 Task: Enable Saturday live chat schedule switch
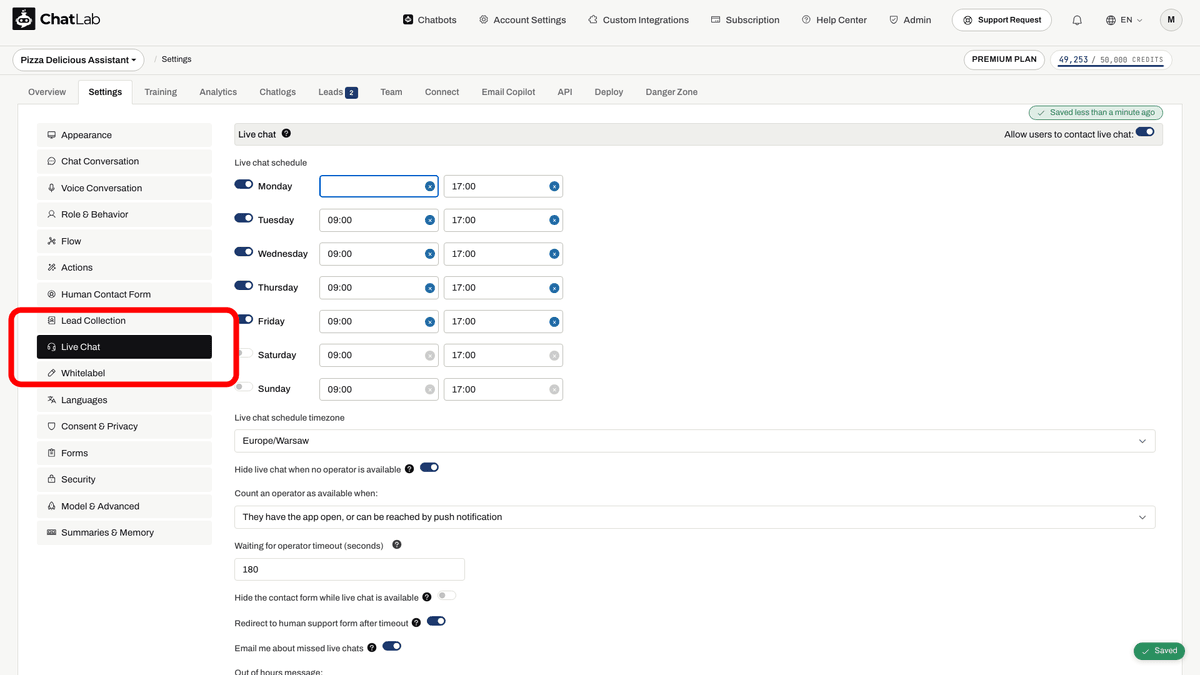coord(244,353)
